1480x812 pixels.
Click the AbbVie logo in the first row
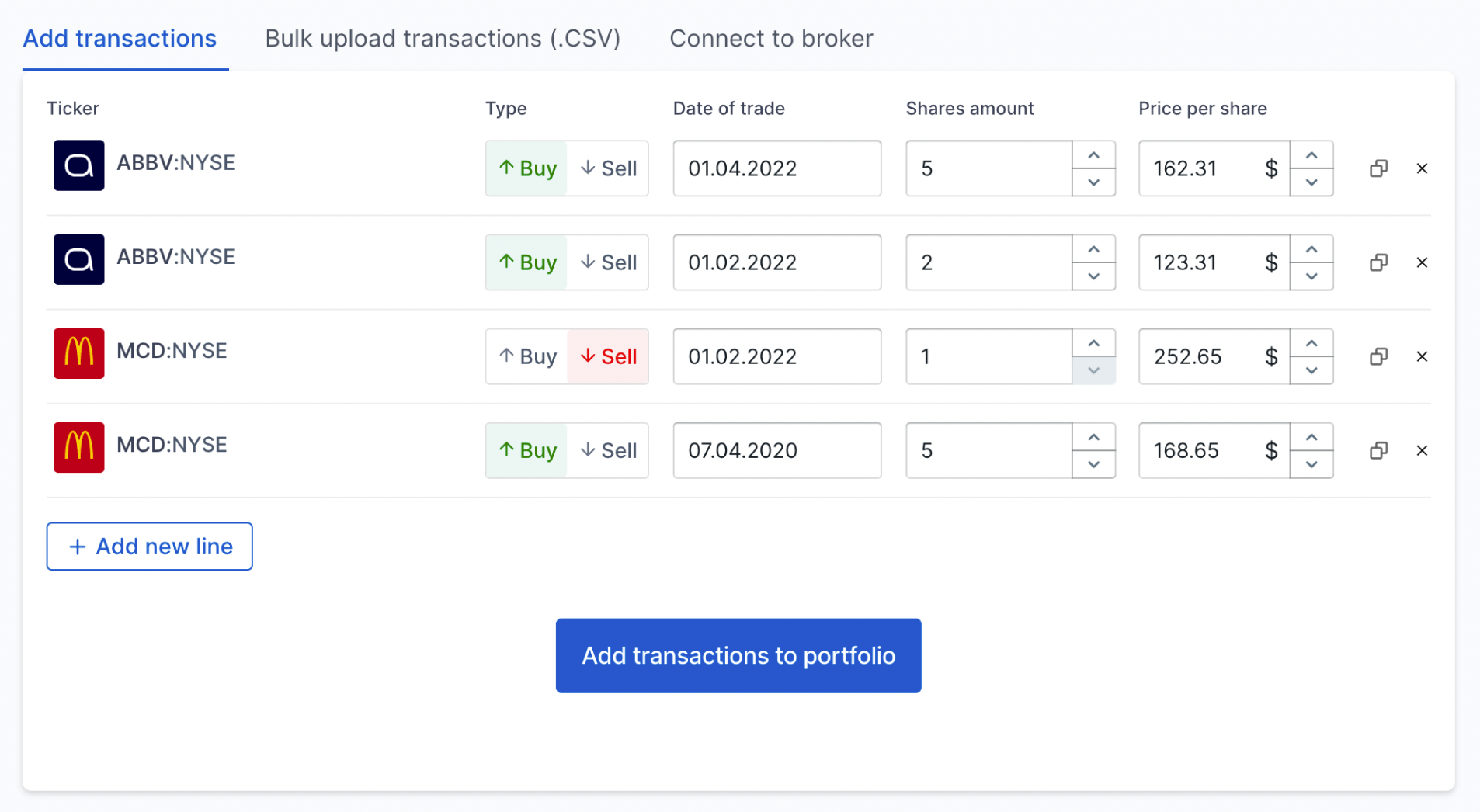tap(78, 165)
